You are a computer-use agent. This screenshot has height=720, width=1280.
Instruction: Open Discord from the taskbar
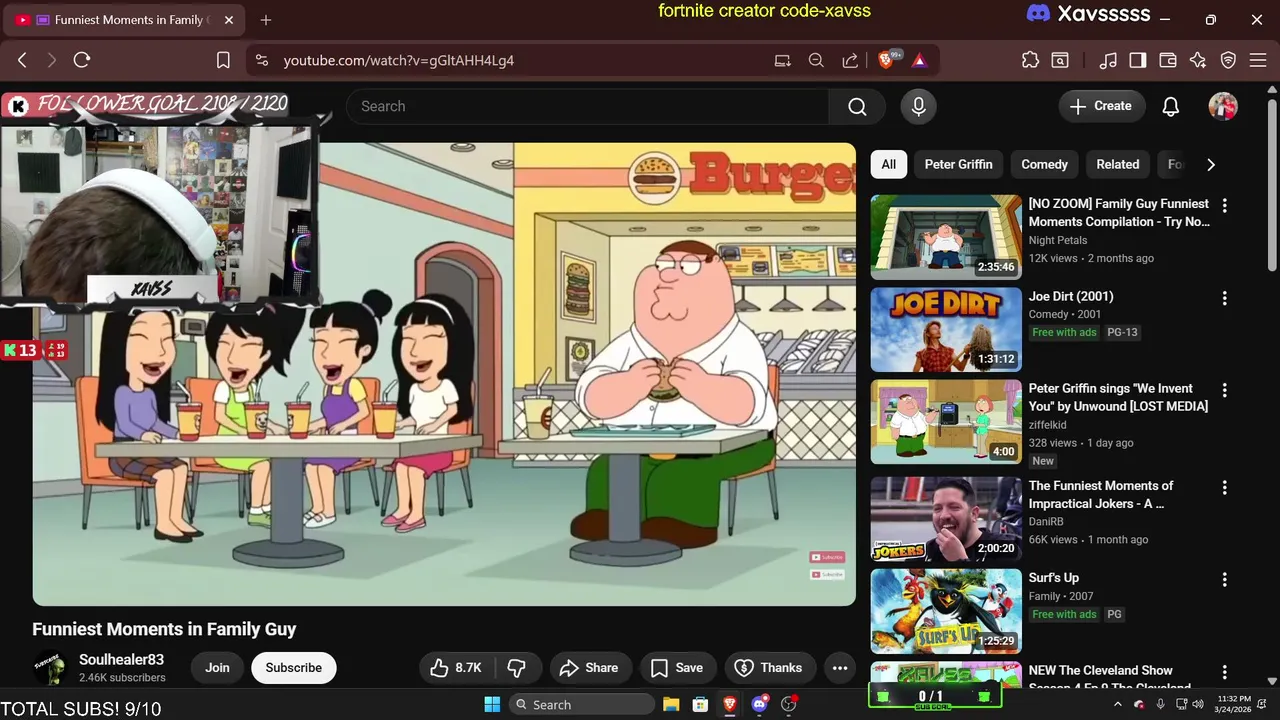tap(759, 704)
